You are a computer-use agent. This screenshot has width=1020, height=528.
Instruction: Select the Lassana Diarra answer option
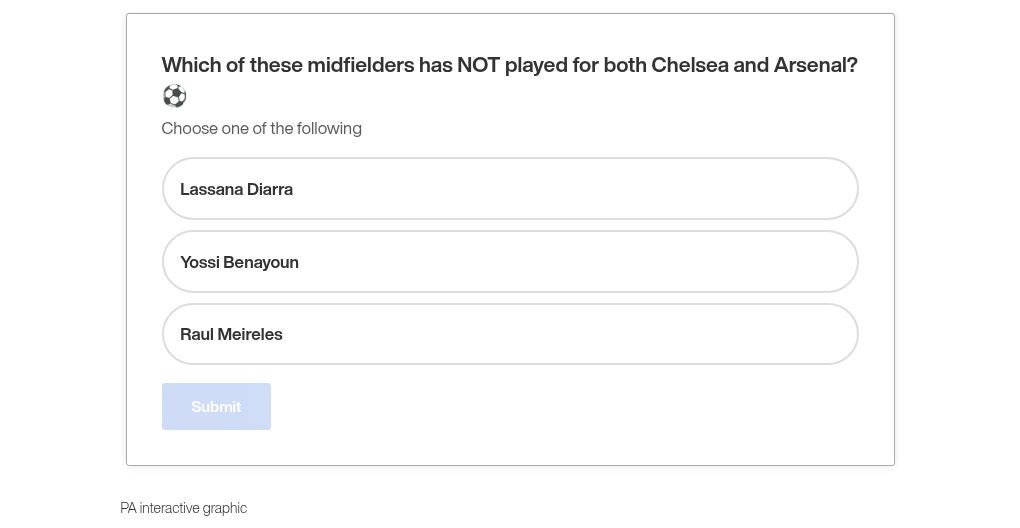tap(510, 189)
